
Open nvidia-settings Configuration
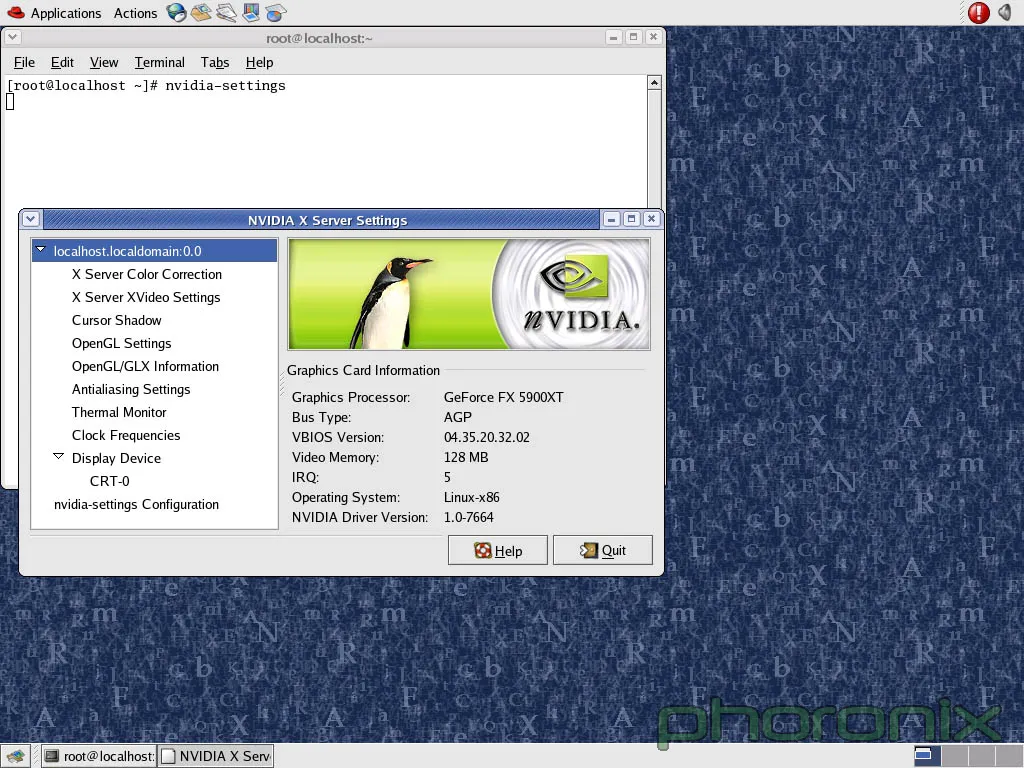coord(136,504)
